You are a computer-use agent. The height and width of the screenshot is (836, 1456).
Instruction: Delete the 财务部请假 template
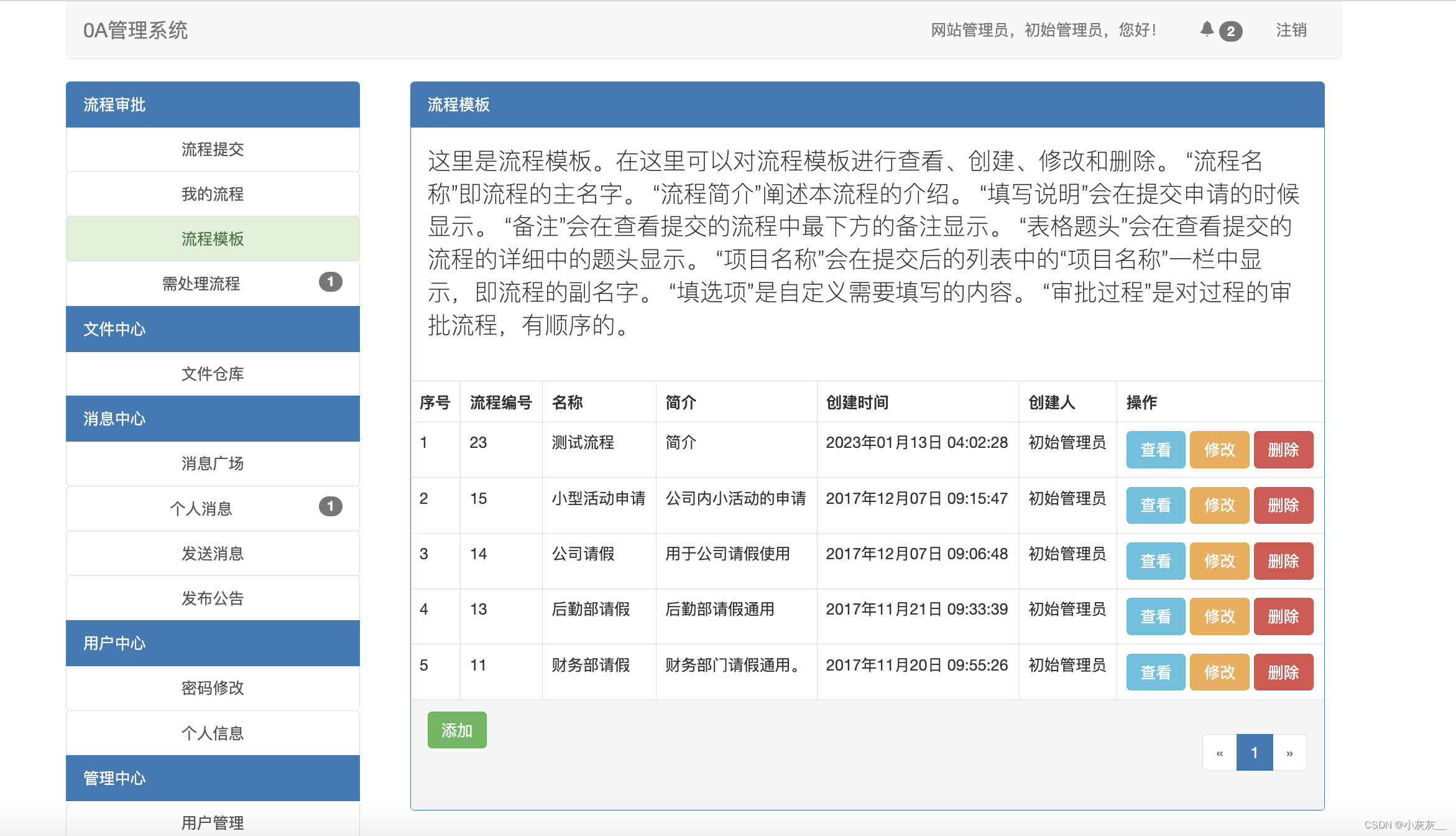point(1283,672)
